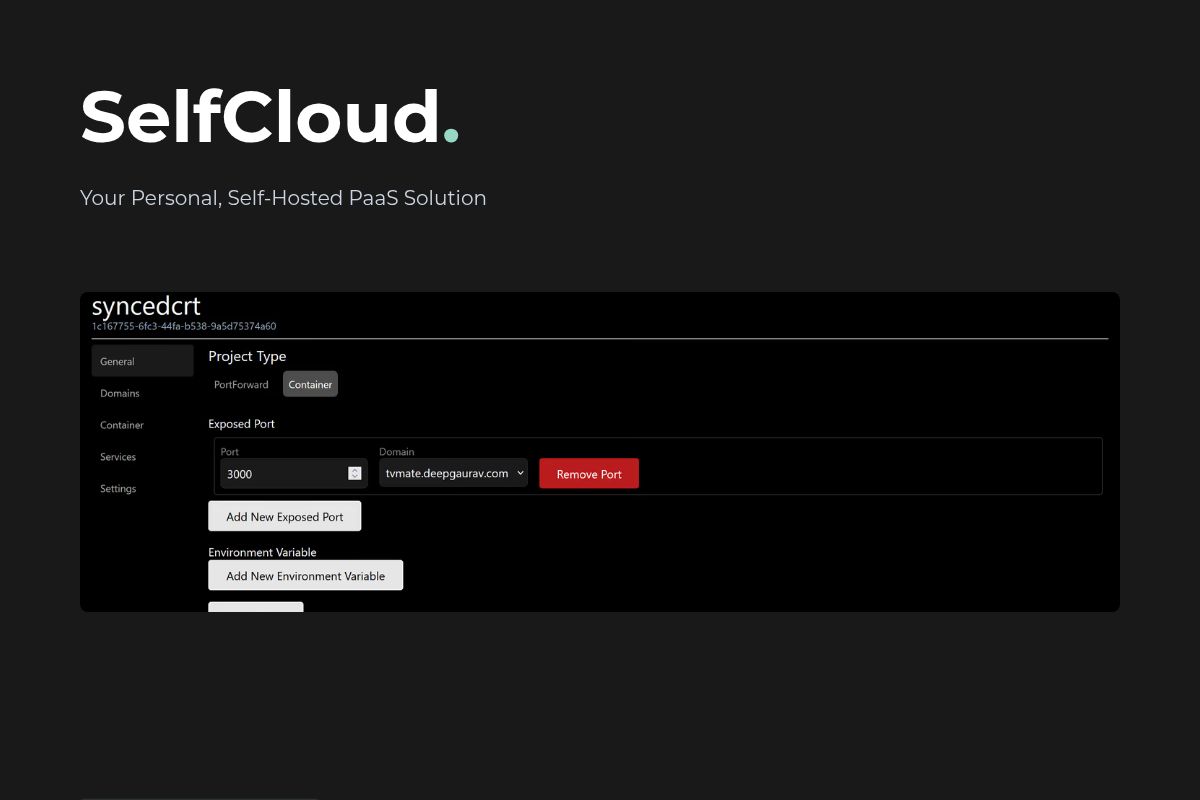1200x800 pixels.
Task: Add a new exposed port
Action: [x=284, y=516]
